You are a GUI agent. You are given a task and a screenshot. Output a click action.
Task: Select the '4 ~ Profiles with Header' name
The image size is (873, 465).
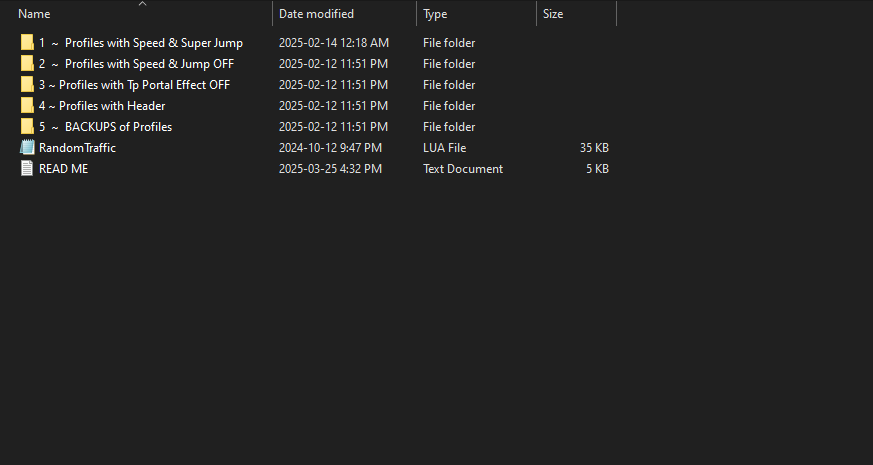(102, 106)
